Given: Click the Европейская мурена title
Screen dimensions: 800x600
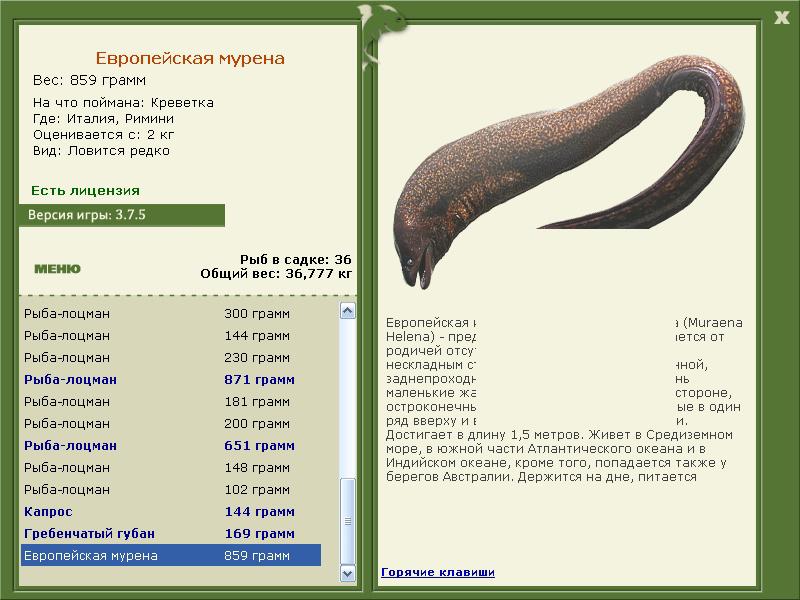Looking at the screenshot, I should (x=190, y=58).
